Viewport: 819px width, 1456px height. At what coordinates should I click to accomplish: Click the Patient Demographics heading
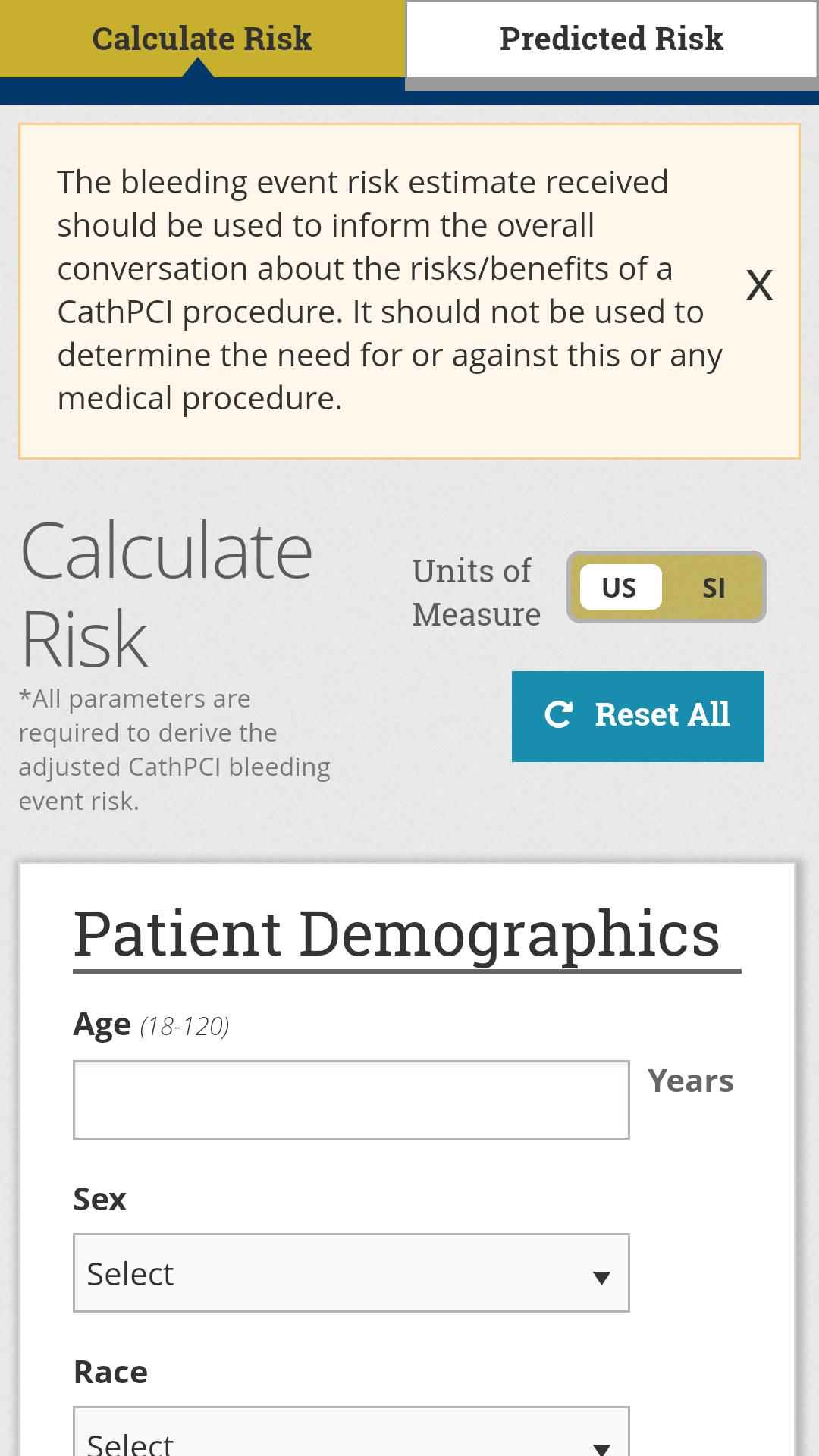point(397,934)
